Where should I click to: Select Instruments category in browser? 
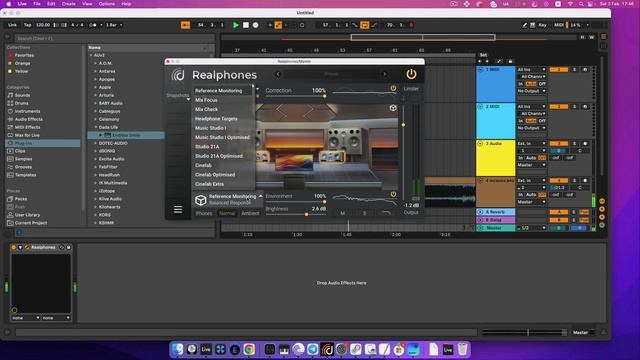coord(27,111)
